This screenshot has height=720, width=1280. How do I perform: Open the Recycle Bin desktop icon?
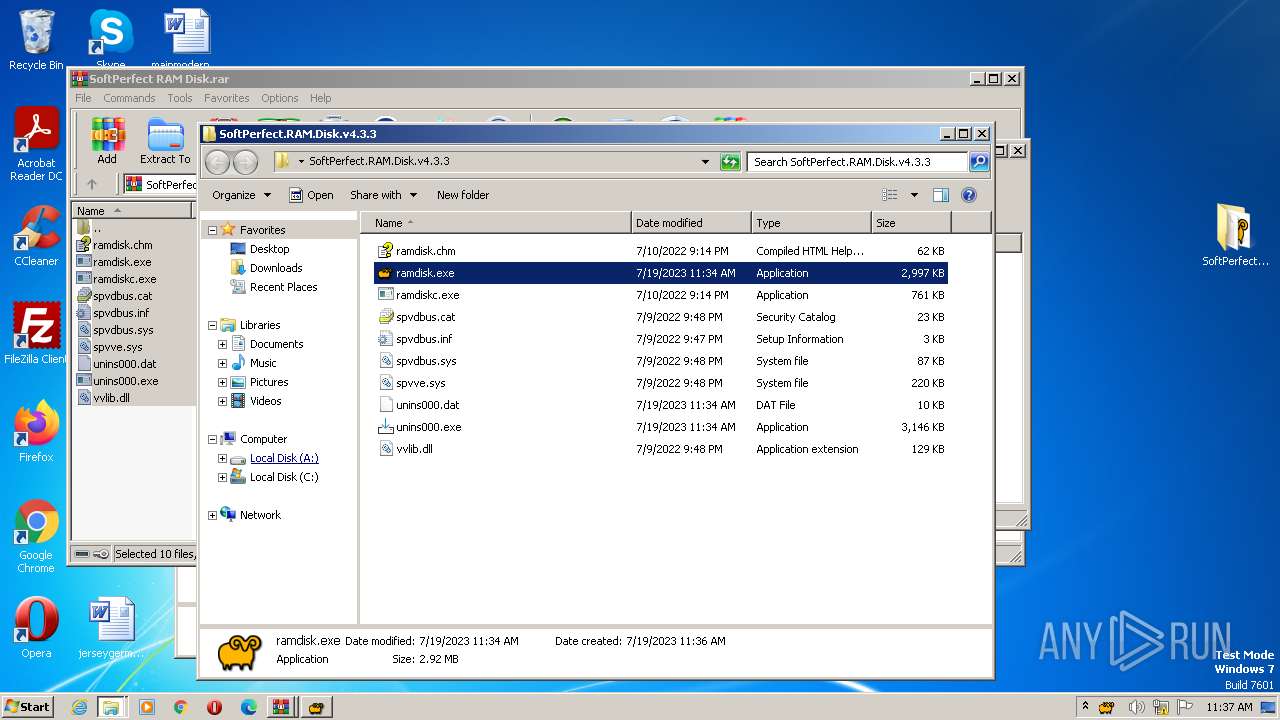(x=36, y=40)
